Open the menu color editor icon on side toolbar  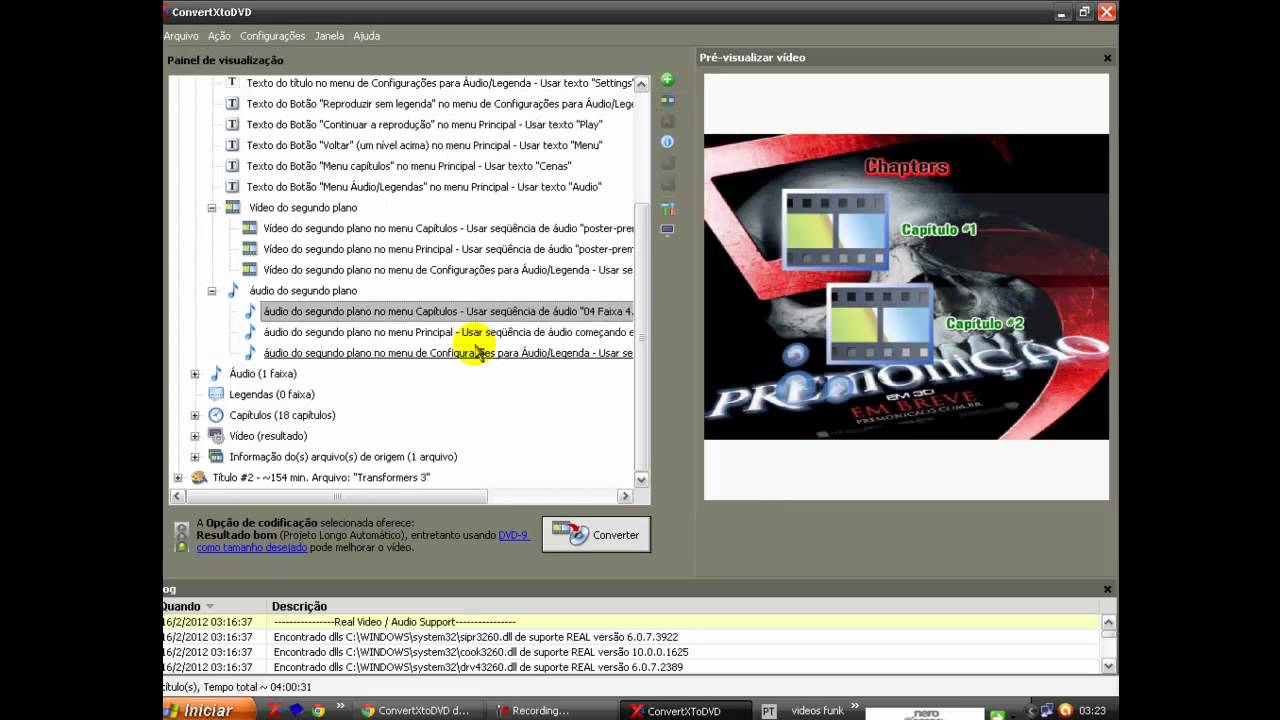667,209
